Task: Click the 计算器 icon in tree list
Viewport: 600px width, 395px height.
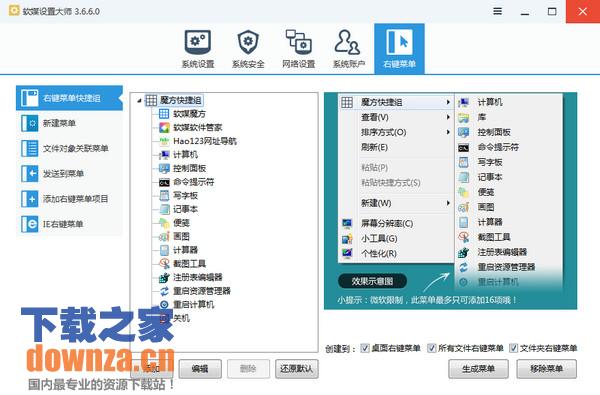Action: (x=164, y=250)
